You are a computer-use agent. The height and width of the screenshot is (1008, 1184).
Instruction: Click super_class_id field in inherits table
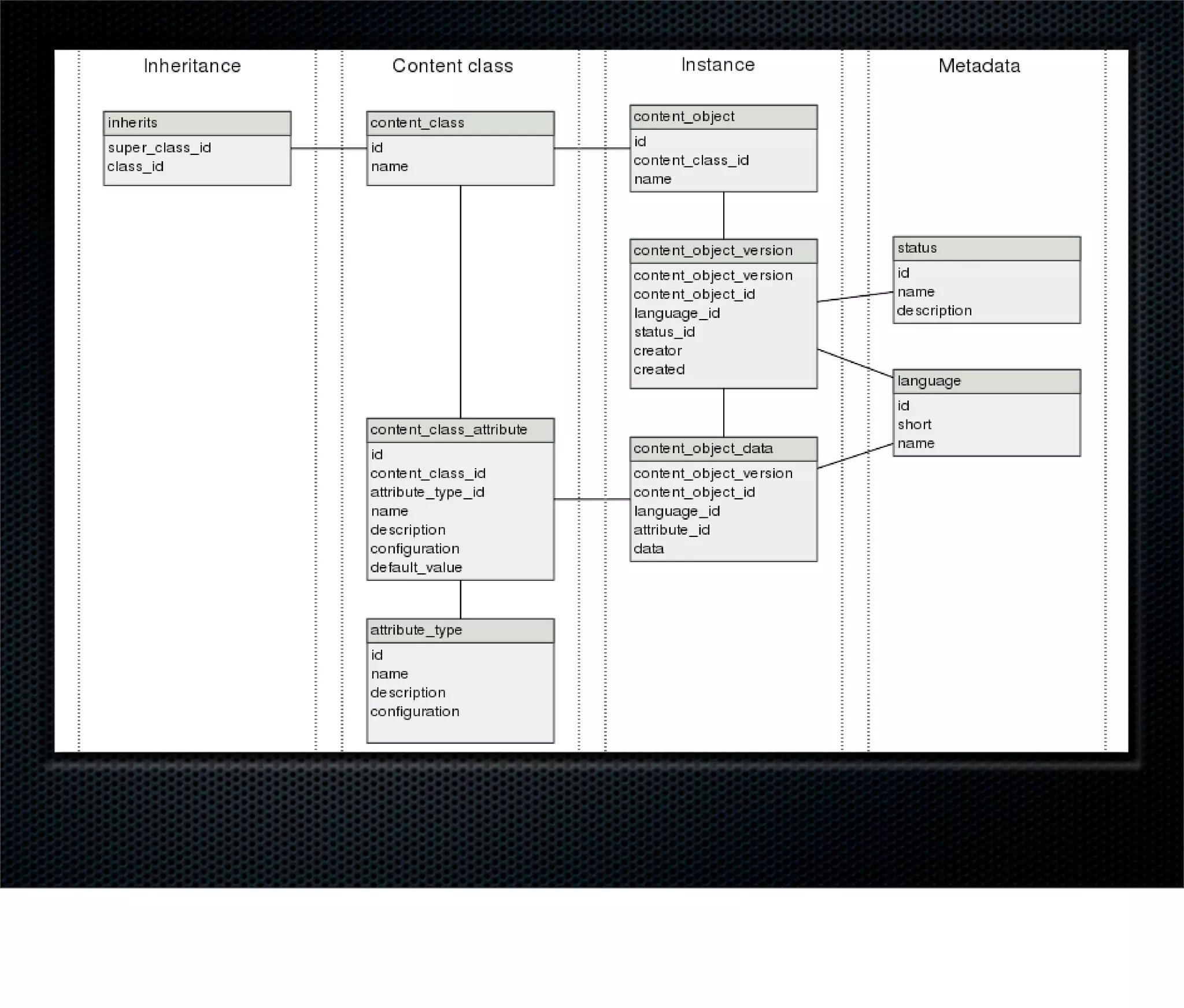pos(159,148)
